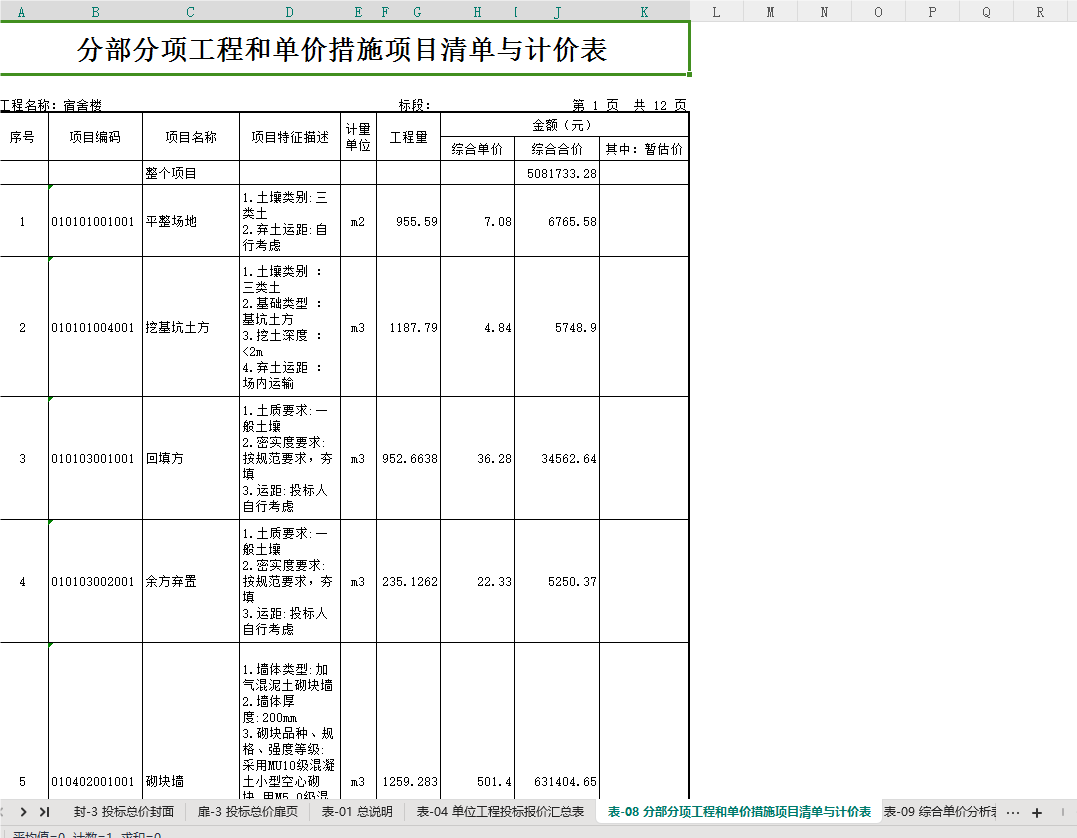Open 表-09 综合单价分析表 sheet tab

tap(940, 812)
